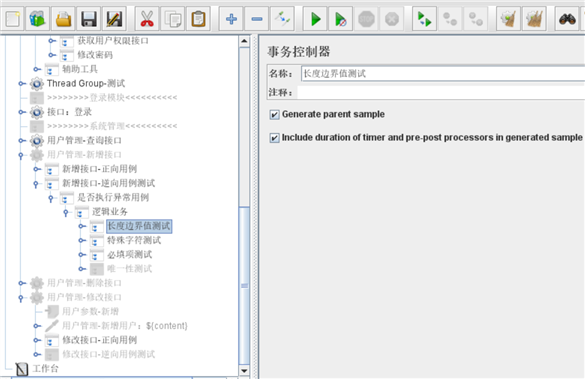Viewport: 585px width, 379px height.
Task: Collapse all nodes with the minus icon
Action: [x=256, y=19]
